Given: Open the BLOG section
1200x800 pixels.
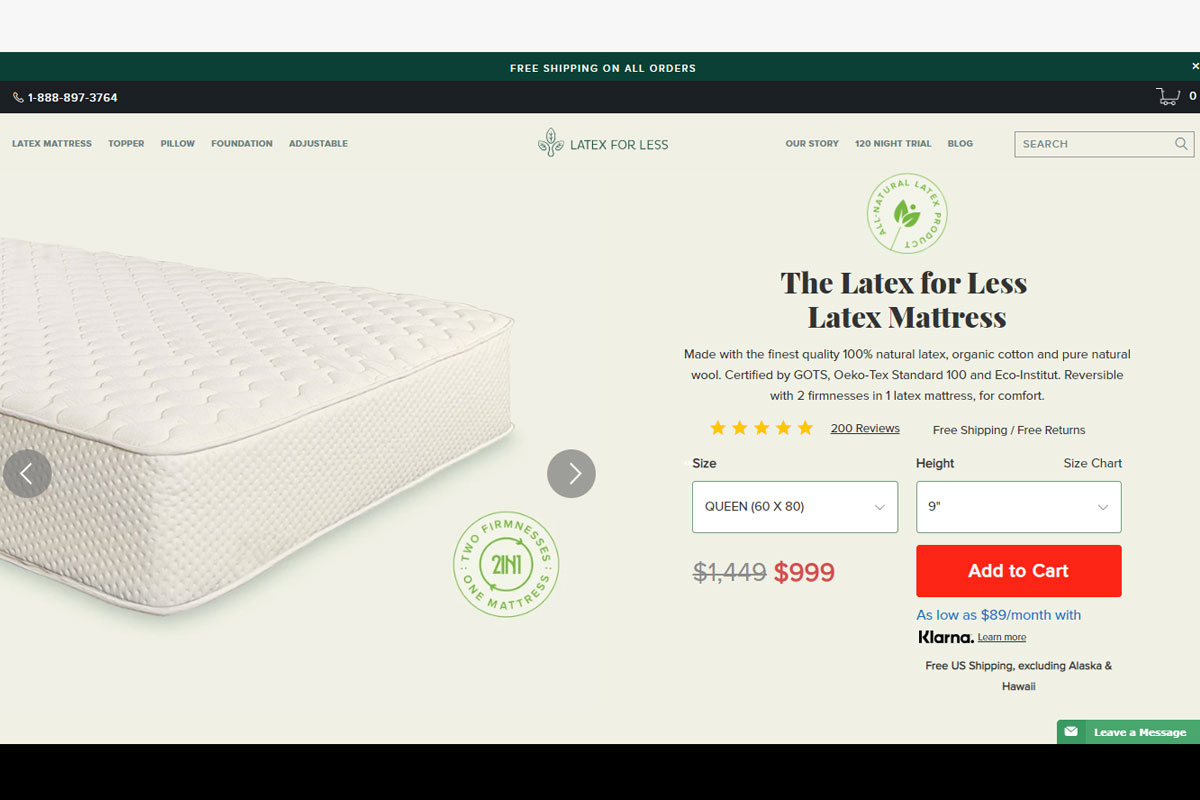Looking at the screenshot, I should click(x=959, y=143).
